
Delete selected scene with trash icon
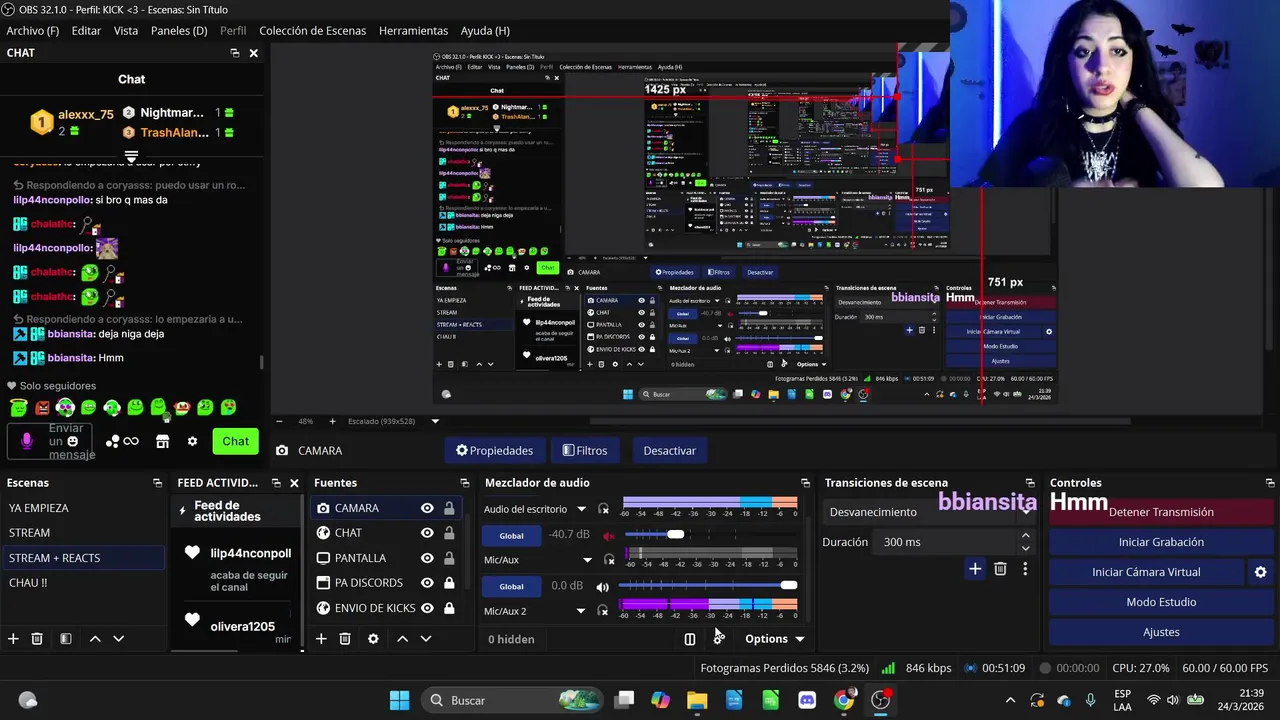(x=37, y=639)
